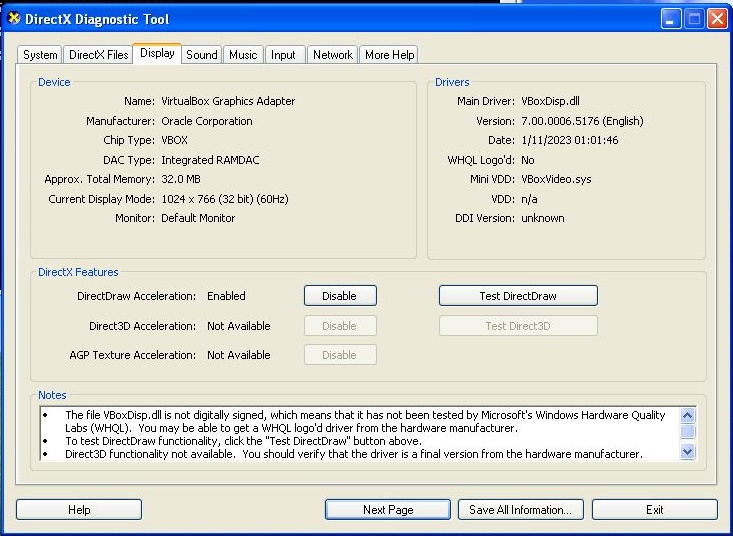Click Disable beside Direct3D Acceleration
Screen dimensions: 733x536
coord(340,326)
